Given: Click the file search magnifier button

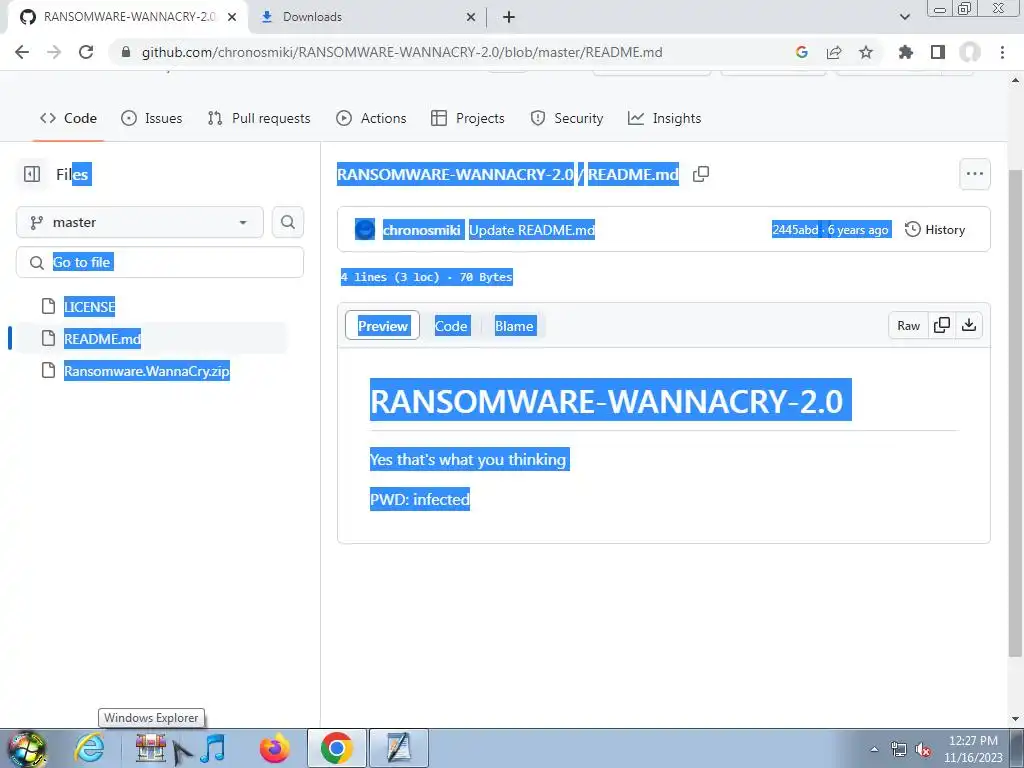Looking at the screenshot, I should pos(288,222).
